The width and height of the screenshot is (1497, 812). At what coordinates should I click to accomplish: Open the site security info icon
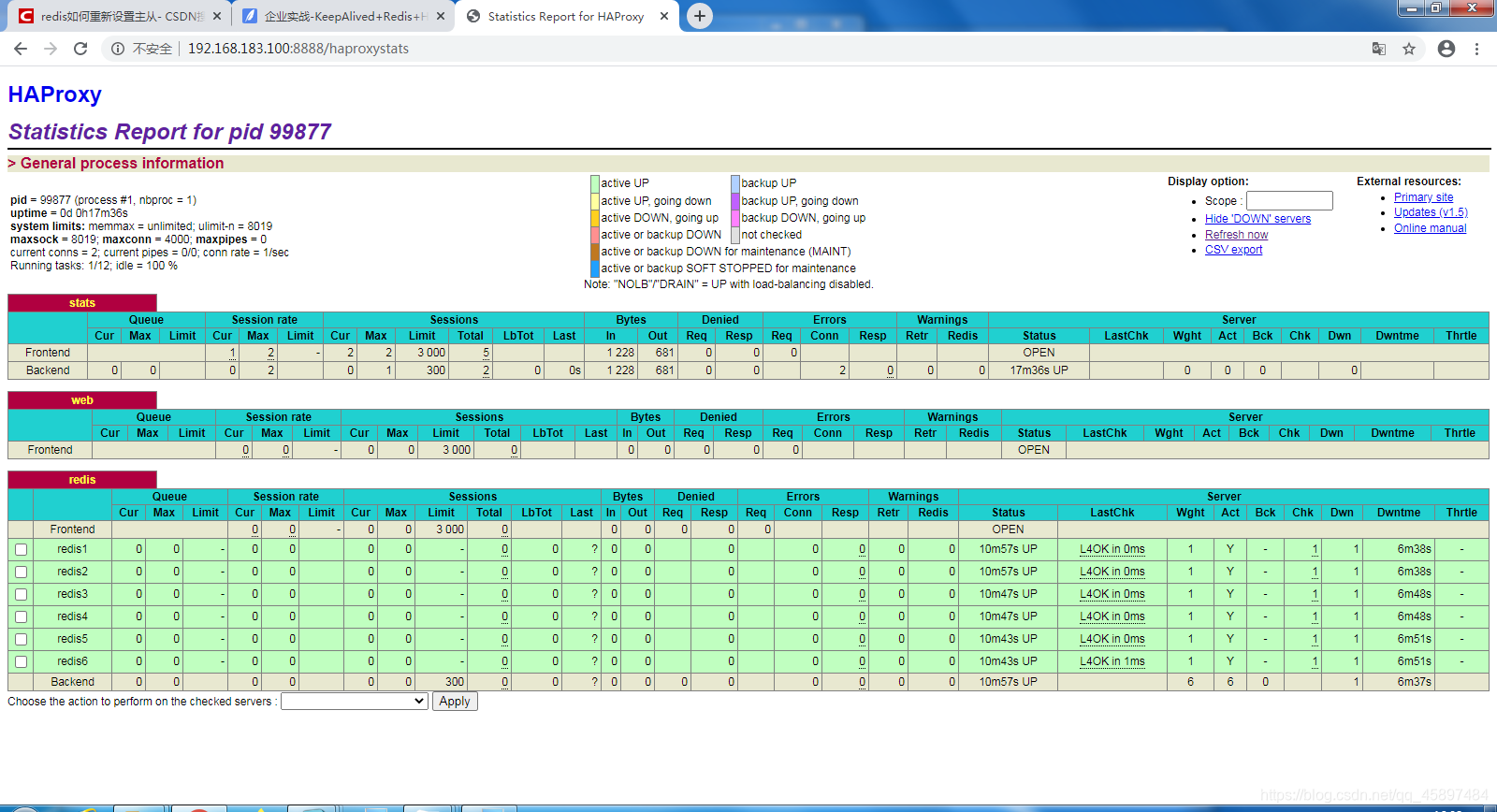[118, 49]
